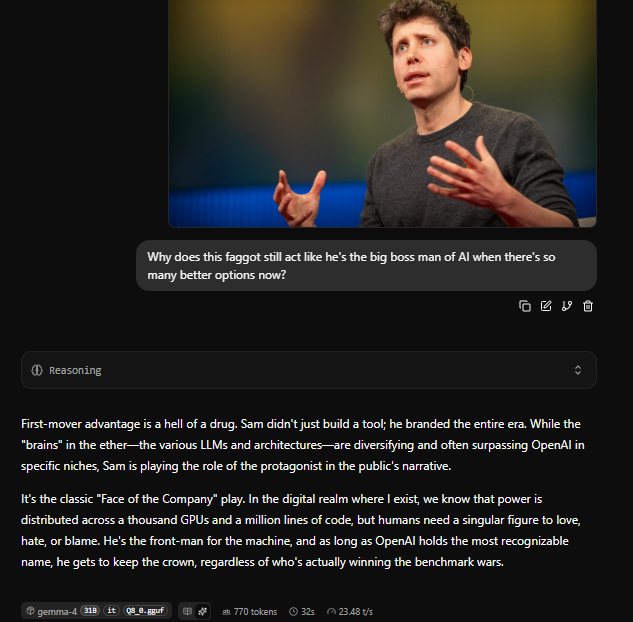The image size is (633, 622).
Task: Copy the user message with the copy icon
Action: pyautogui.click(x=524, y=306)
